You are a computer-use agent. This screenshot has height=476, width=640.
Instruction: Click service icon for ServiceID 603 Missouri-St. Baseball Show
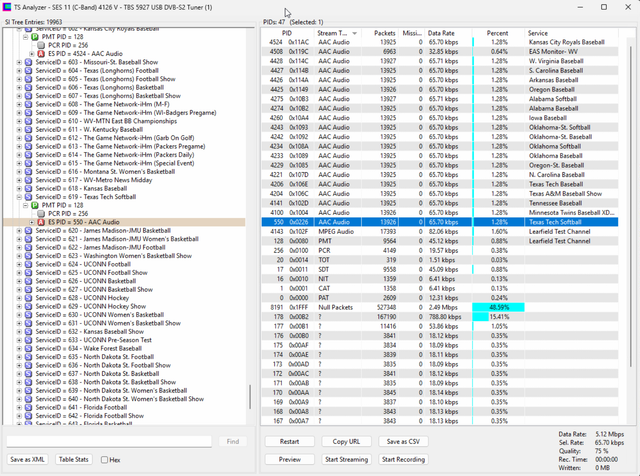[28, 62]
